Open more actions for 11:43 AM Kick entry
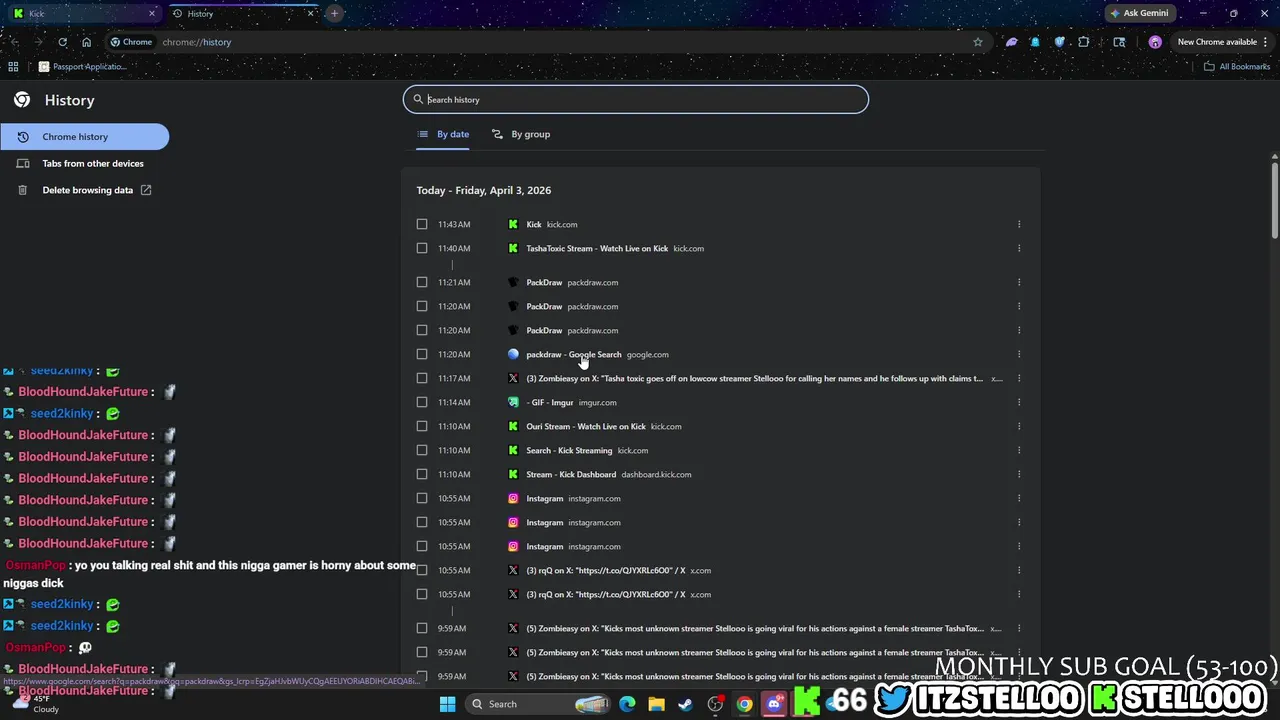1280x720 pixels. [x=1019, y=224]
